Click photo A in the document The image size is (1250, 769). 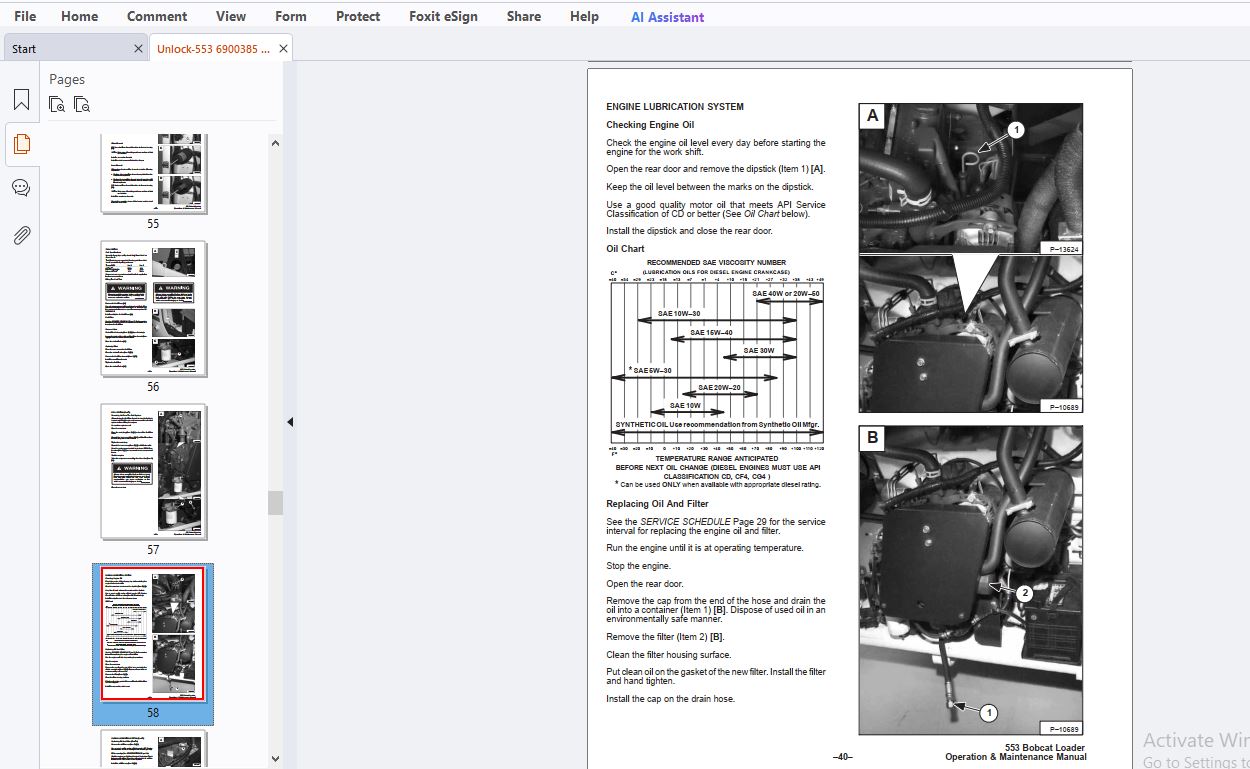coord(970,258)
